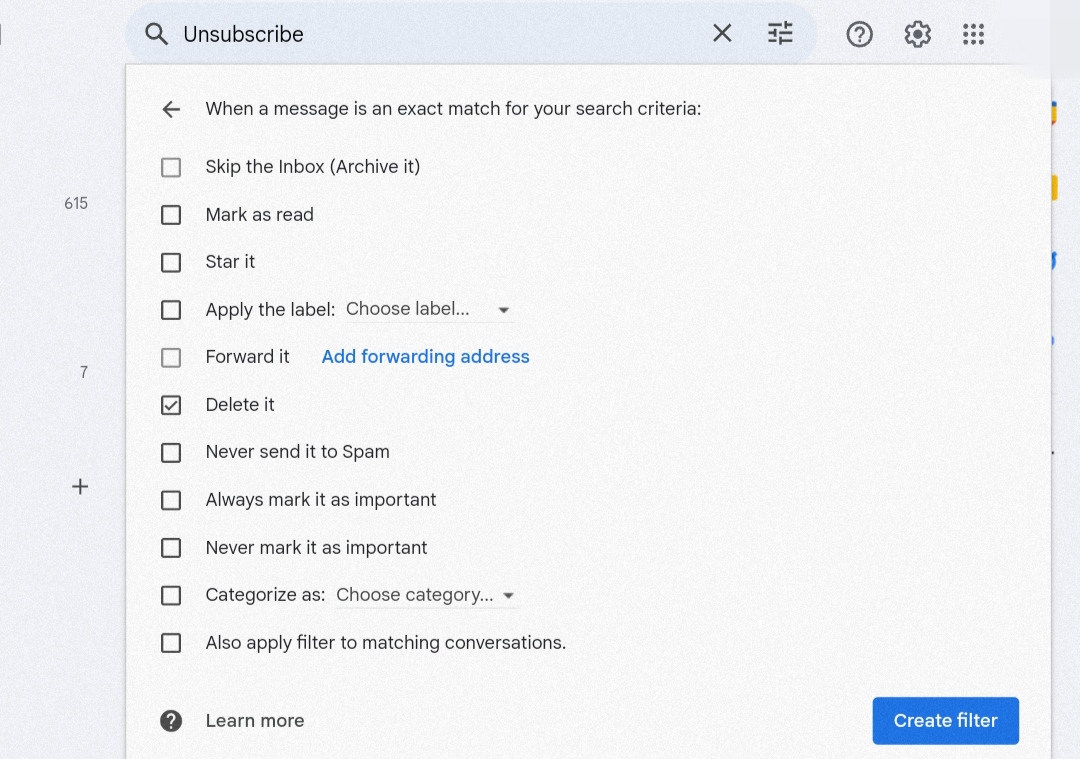
Task: Uncheck the Delete it checkbox
Action: point(171,405)
